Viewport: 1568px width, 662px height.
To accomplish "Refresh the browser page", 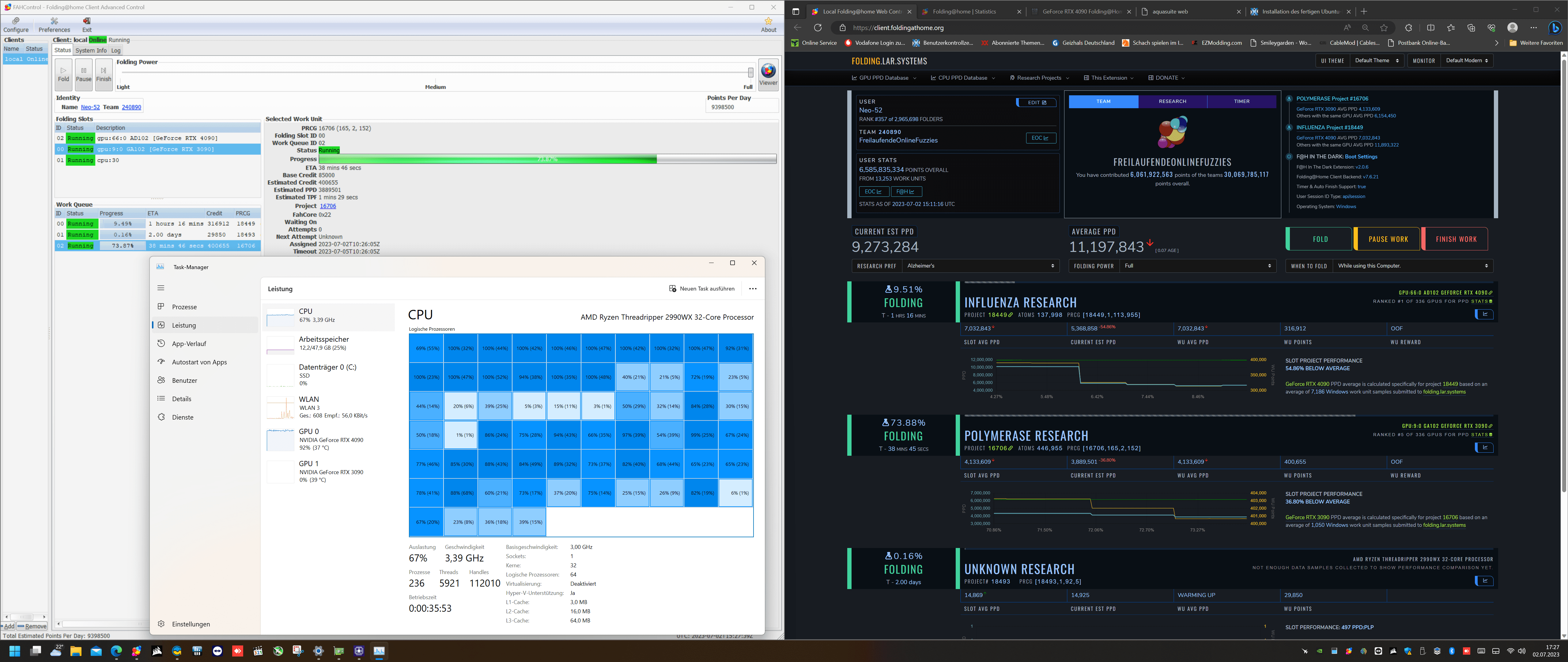I will 818,27.
